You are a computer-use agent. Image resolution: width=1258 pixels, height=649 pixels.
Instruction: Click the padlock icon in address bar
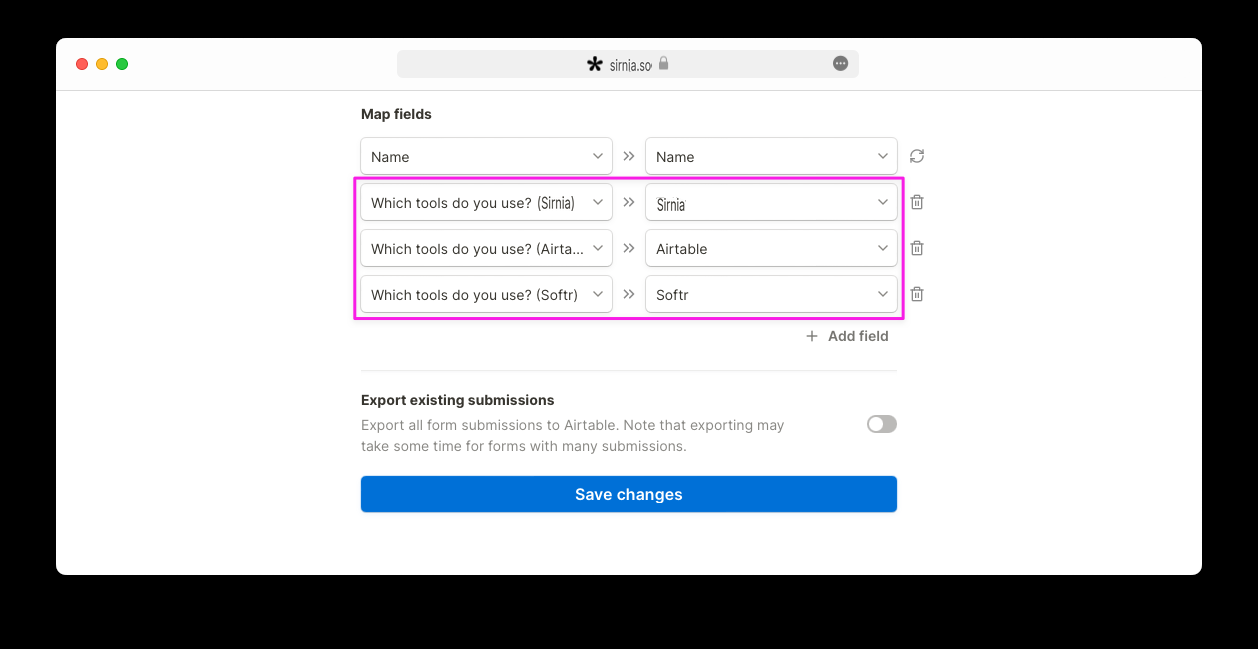(x=663, y=63)
